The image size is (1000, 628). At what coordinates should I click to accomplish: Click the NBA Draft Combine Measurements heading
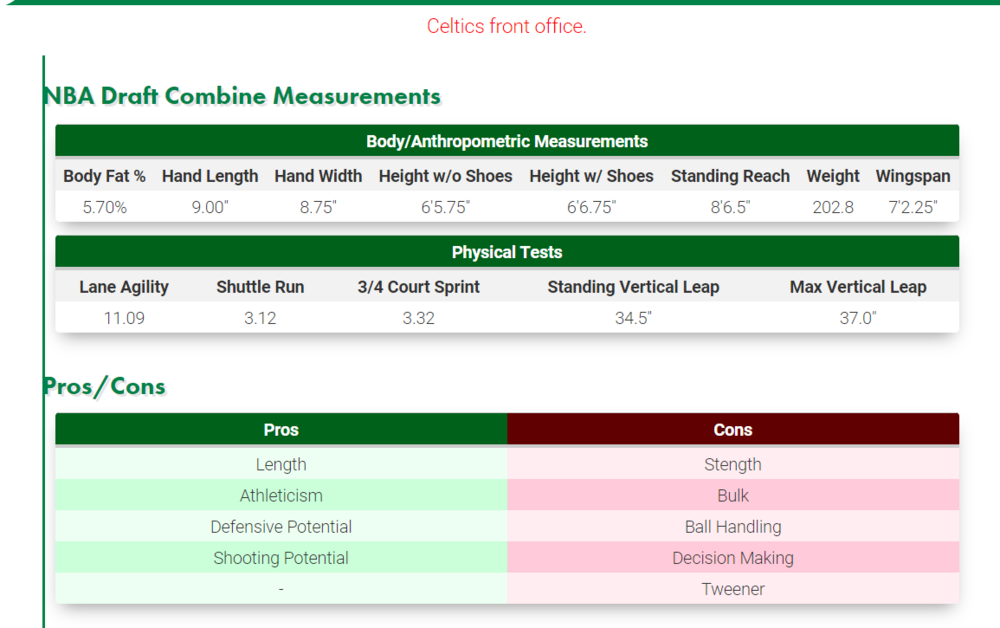tap(242, 96)
